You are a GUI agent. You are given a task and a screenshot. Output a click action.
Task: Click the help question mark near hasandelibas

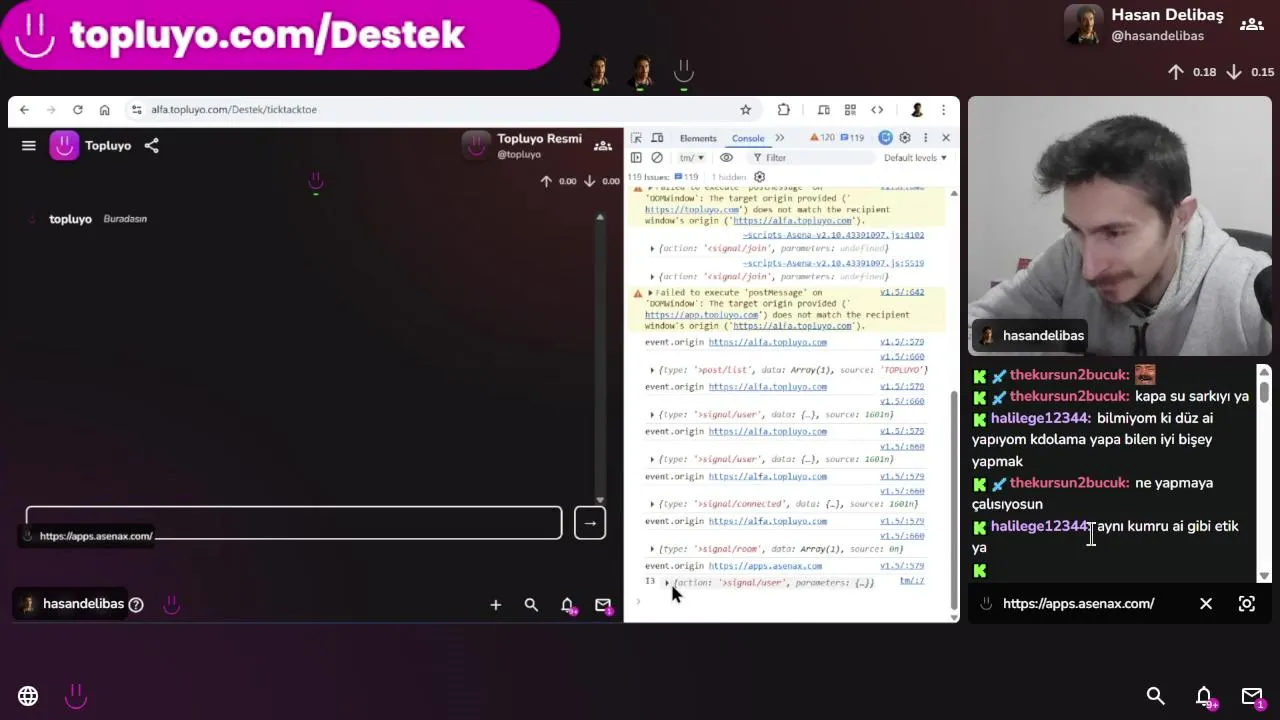coord(136,604)
